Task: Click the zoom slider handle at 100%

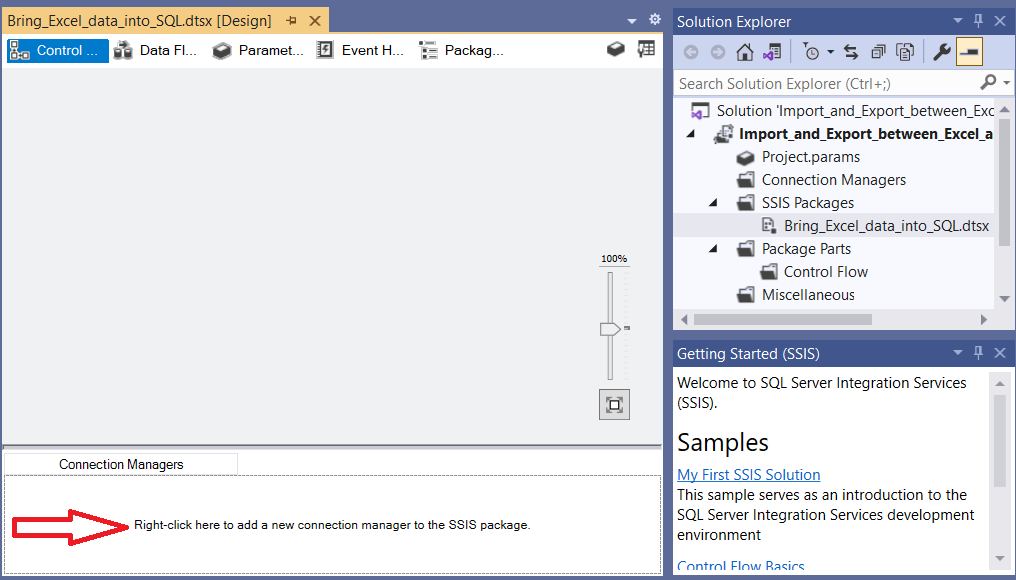Action: (610, 329)
